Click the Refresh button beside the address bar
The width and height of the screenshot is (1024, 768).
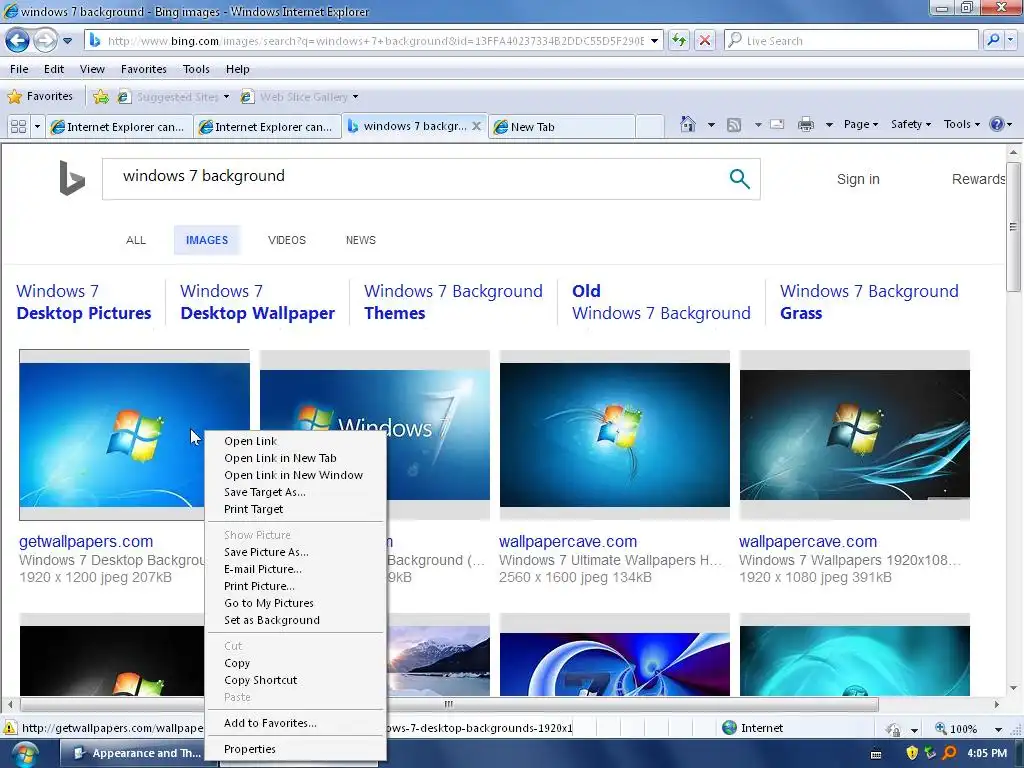(679, 40)
